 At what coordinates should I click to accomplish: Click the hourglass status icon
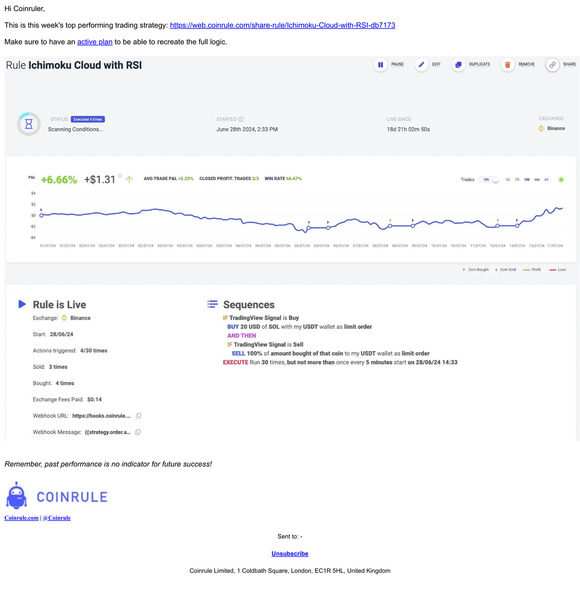[x=29, y=124]
